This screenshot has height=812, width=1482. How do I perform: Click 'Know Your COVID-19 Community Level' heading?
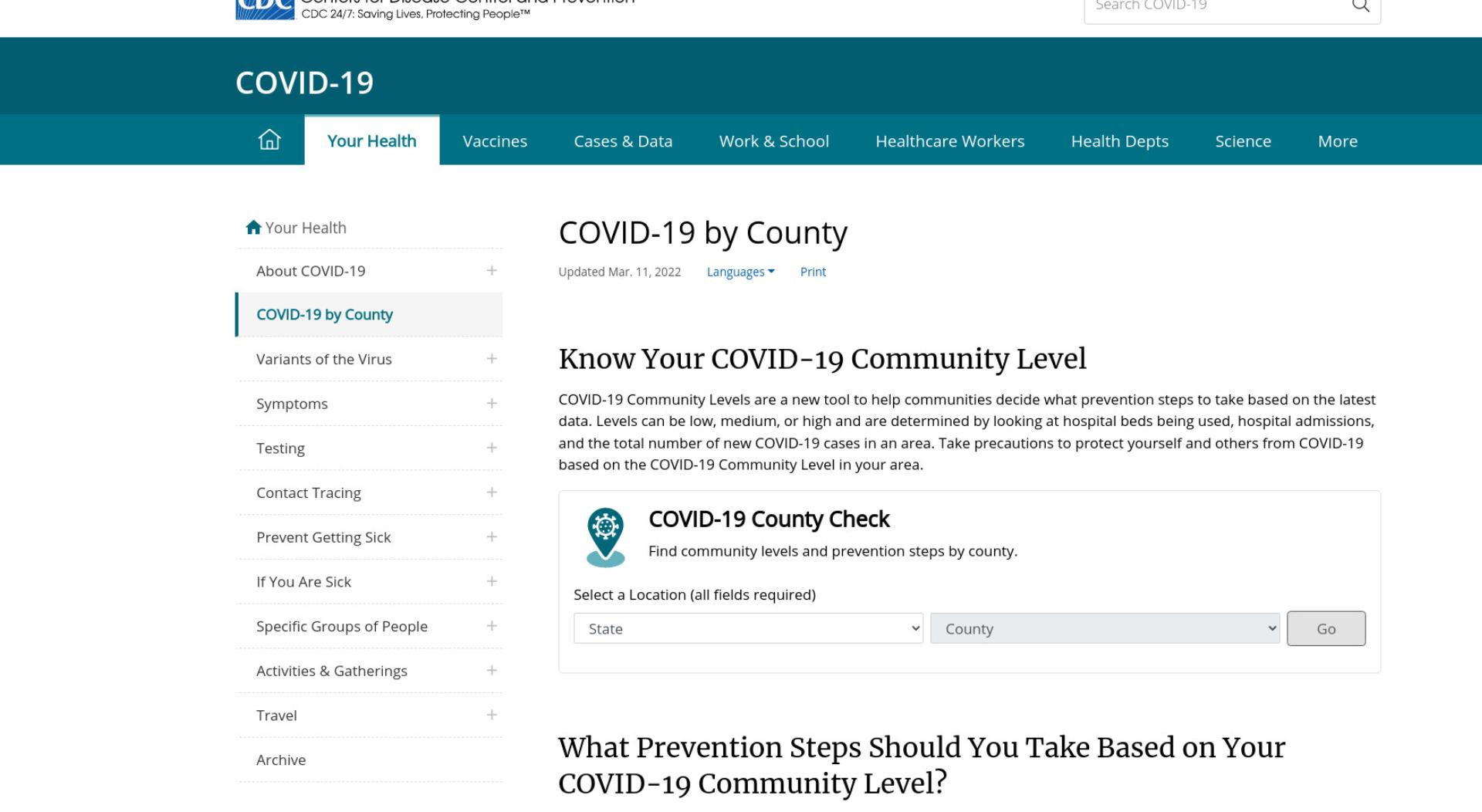coord(823,359)
